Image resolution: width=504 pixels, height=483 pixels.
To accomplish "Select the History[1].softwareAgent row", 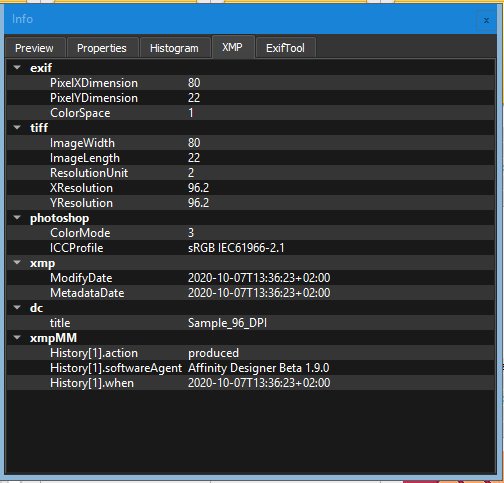I will coord(250,368).
